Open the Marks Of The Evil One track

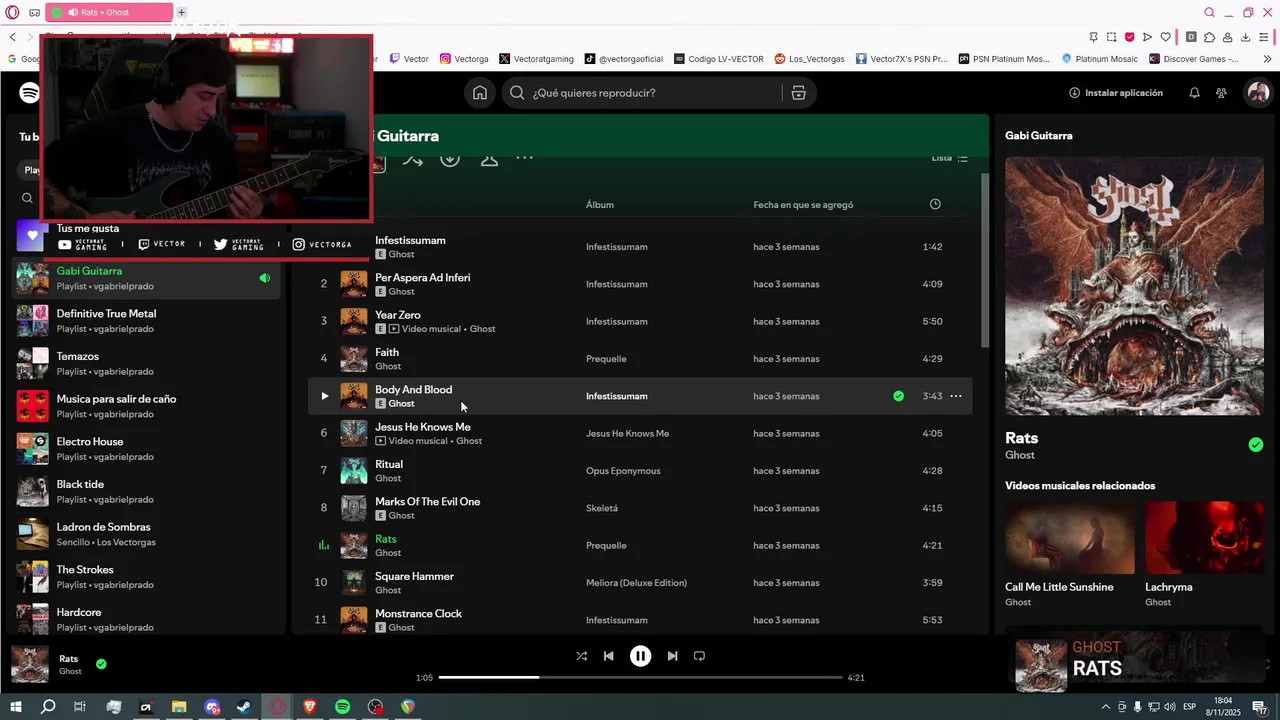coord(427,502)
